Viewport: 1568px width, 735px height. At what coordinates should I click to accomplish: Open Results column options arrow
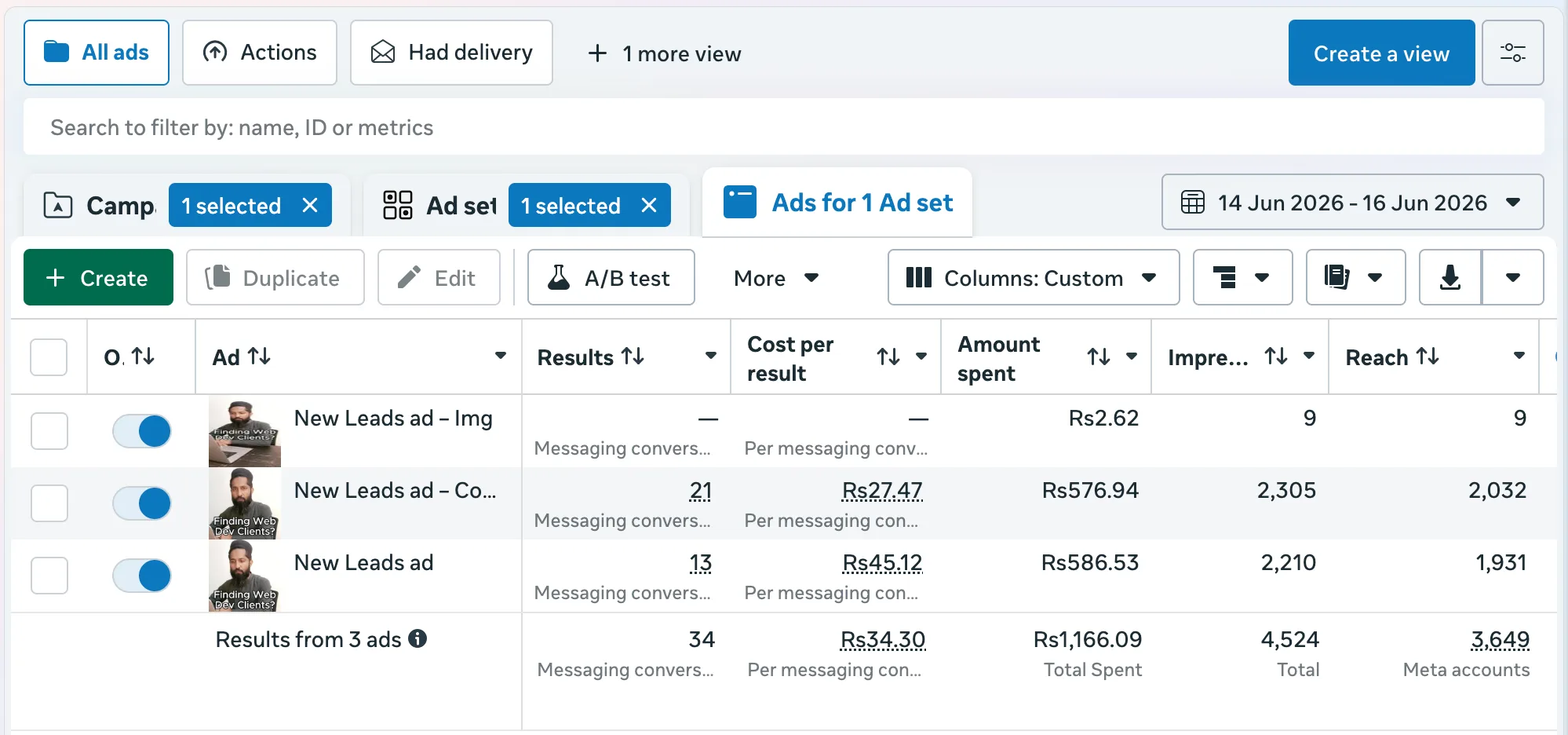[x=710, y=356]
